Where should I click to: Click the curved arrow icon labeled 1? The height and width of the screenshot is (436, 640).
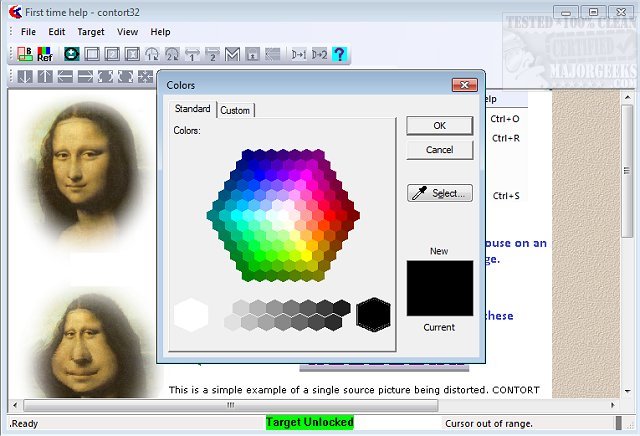[x=152, y=54]
